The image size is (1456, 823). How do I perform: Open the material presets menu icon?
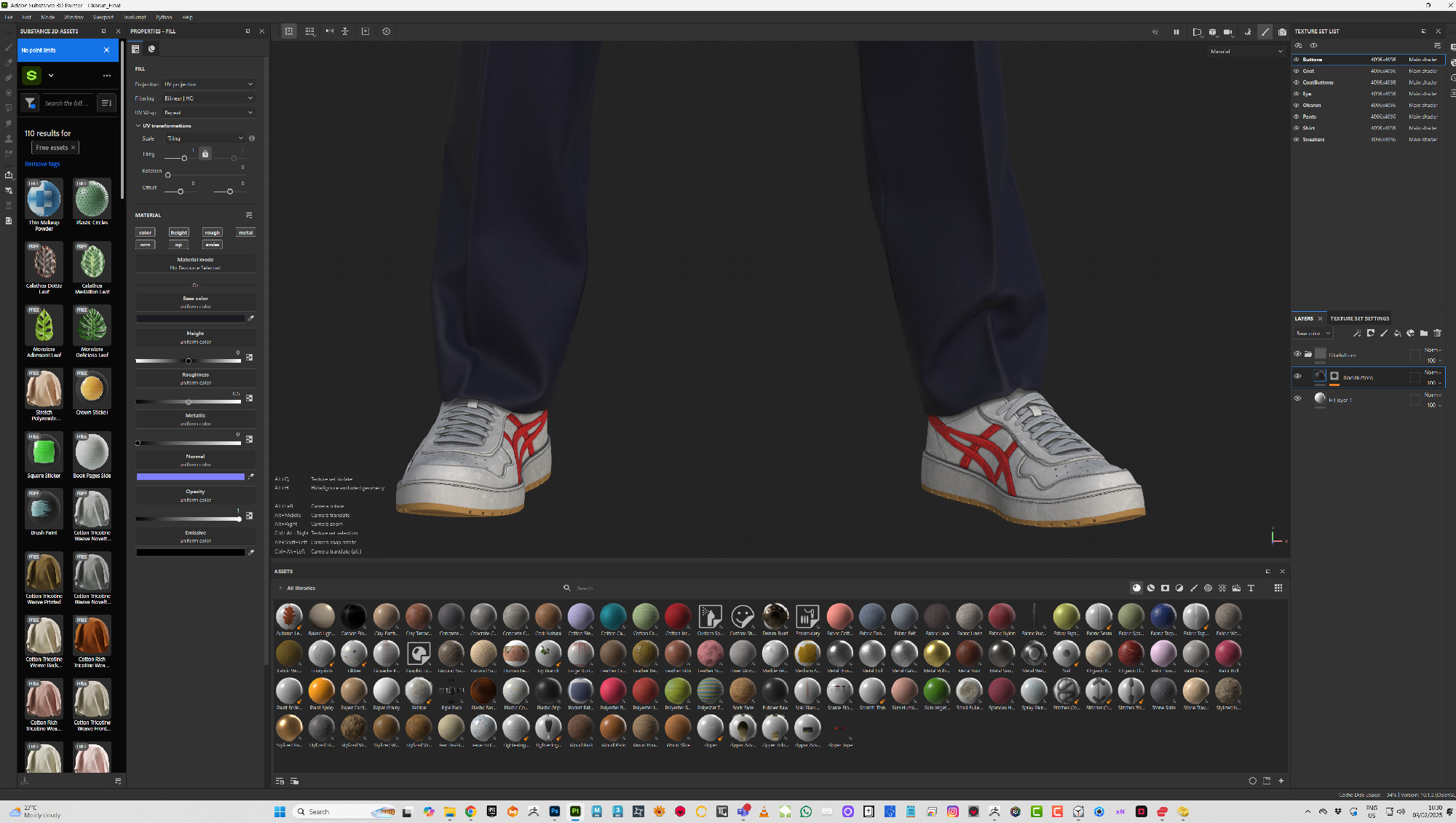pyautogui.click(x=249, y=216)
